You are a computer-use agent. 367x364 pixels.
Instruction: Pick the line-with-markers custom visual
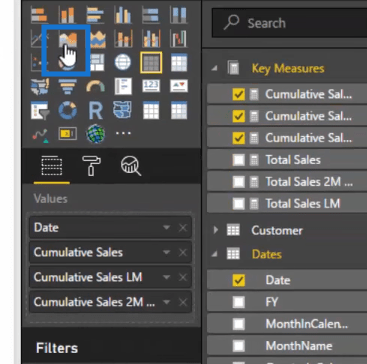(x=40, y=135)
